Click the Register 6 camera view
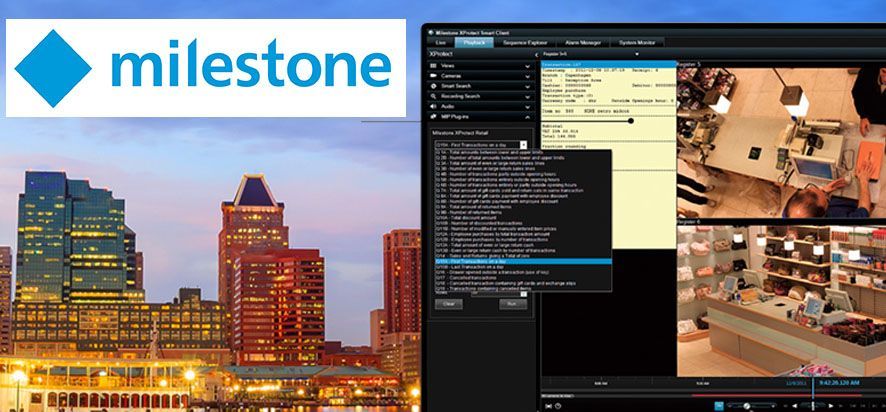Image resolution: width=886 pixels, height=412 pixels. [782, 301]
